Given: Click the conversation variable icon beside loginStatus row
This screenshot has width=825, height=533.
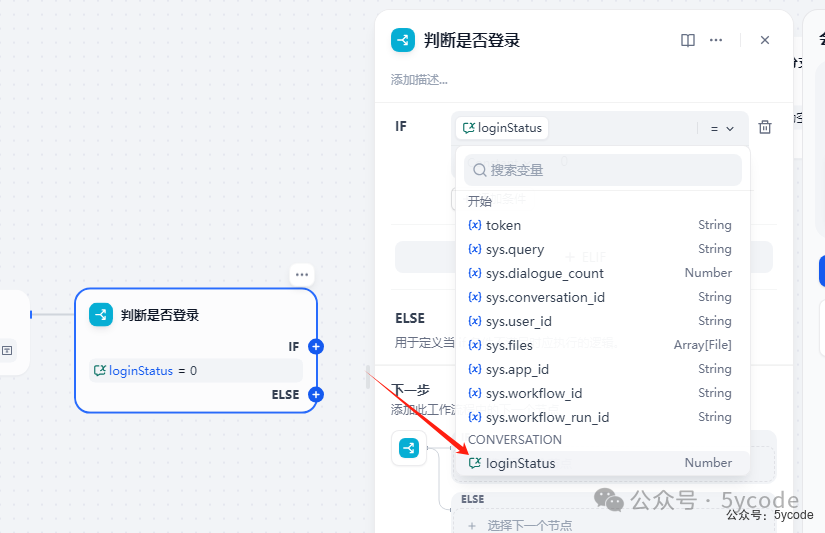Looking at the screenshot, I should (x=475, y=463).
